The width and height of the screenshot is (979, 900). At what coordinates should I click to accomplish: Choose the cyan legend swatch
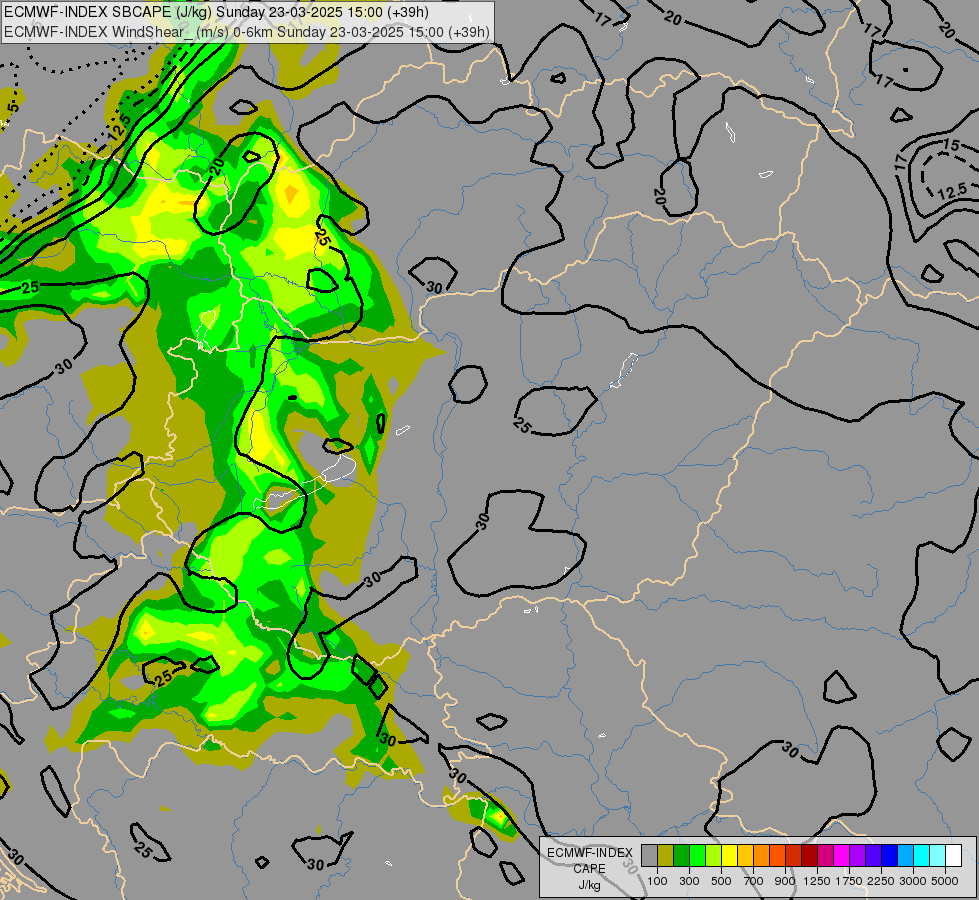point(921,855)
